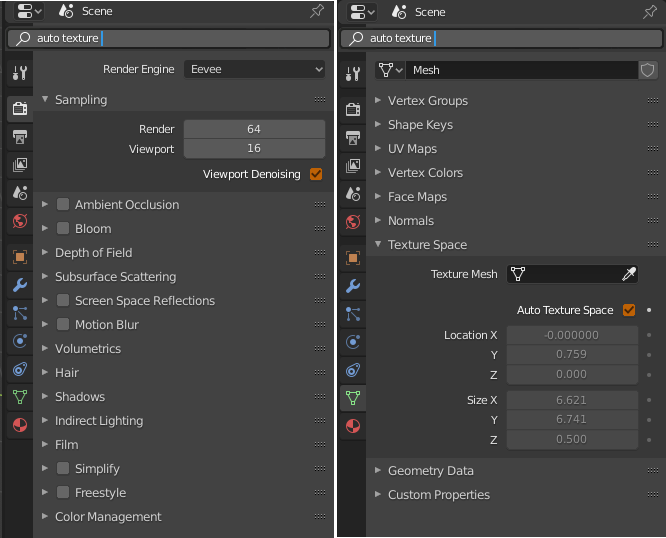Viewport: 666px width, 538px height.
Task: Expand UV Maps panel
Action: (516, 149)
